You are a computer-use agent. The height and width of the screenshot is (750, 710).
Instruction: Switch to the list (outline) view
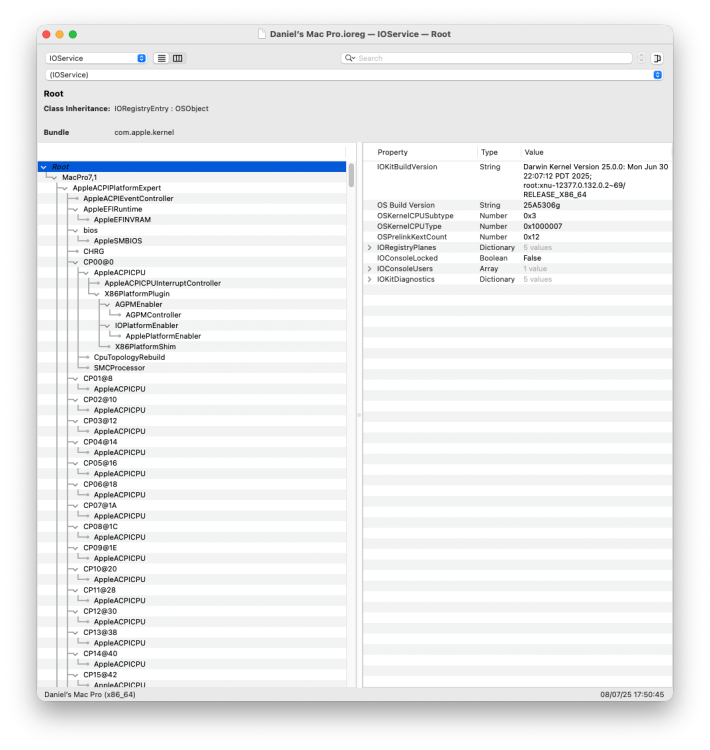(x=162, y=58)
